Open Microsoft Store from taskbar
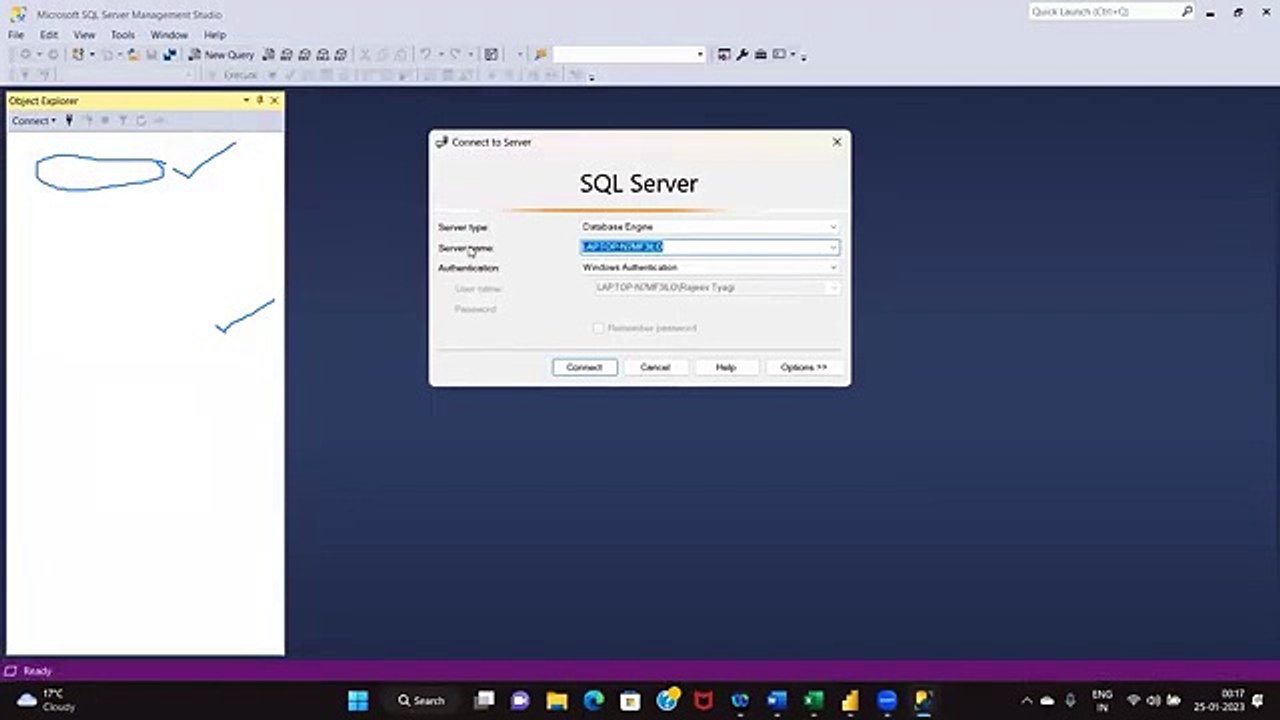 click(630, 700)
